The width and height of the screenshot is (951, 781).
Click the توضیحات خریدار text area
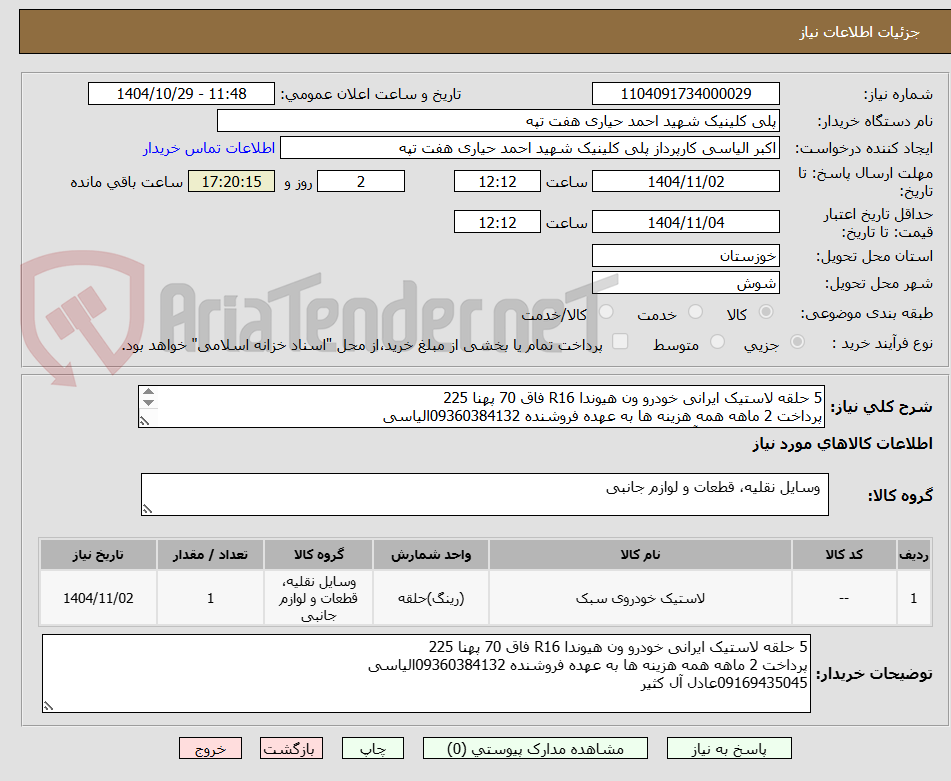(426, 674)
